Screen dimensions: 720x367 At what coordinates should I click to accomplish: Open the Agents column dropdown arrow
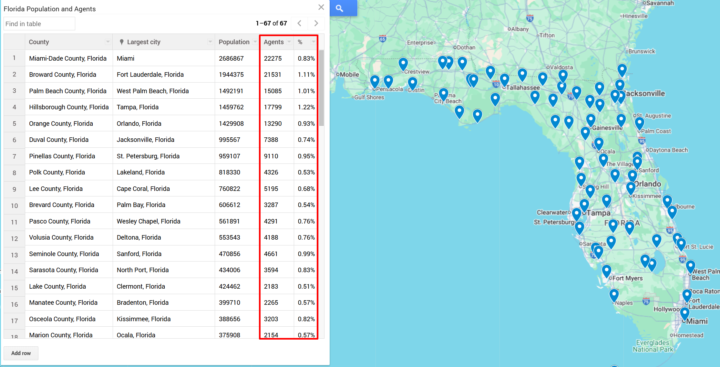pyautogui.click(x=289, y=42)
